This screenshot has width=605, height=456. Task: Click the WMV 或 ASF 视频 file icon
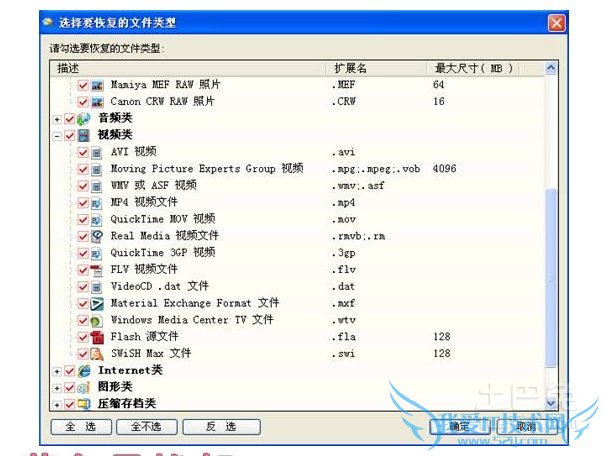pyautogui.click(x=96, y=186)
